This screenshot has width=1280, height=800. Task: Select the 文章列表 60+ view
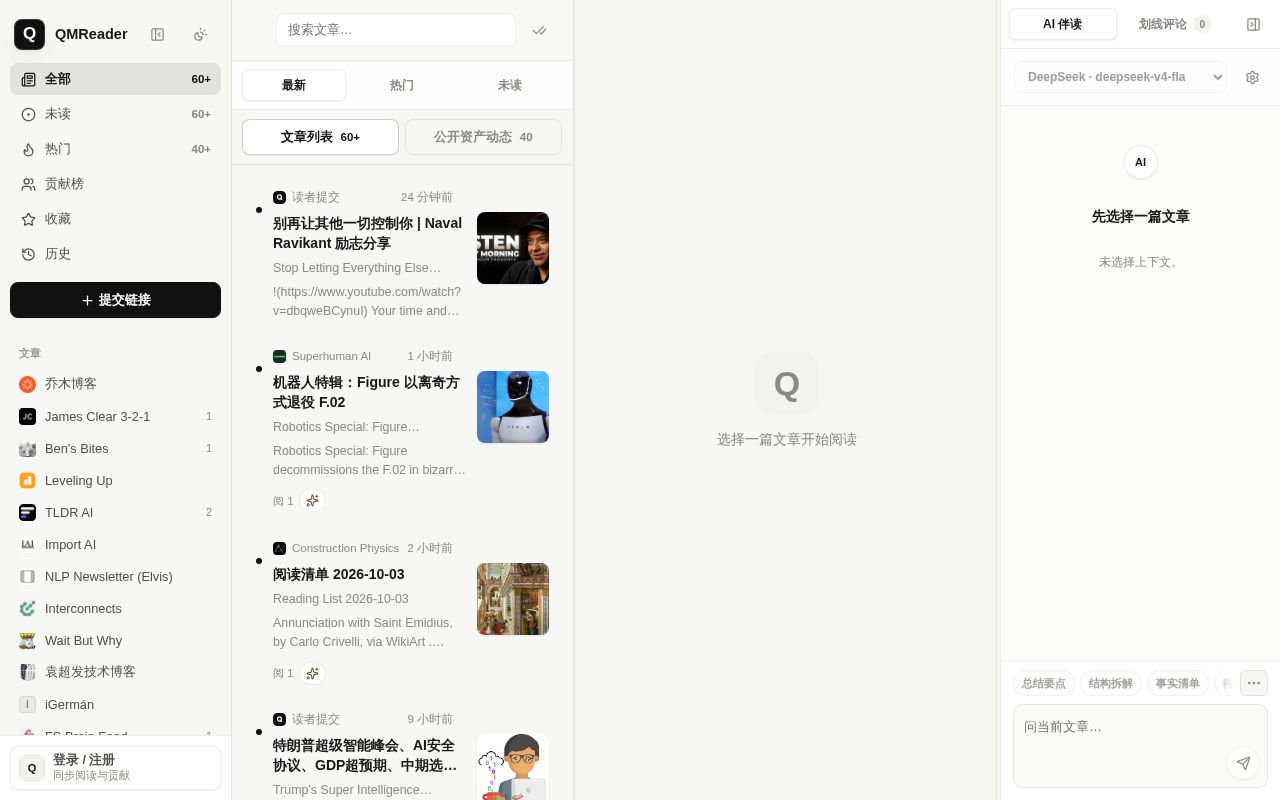coord(320,137)
